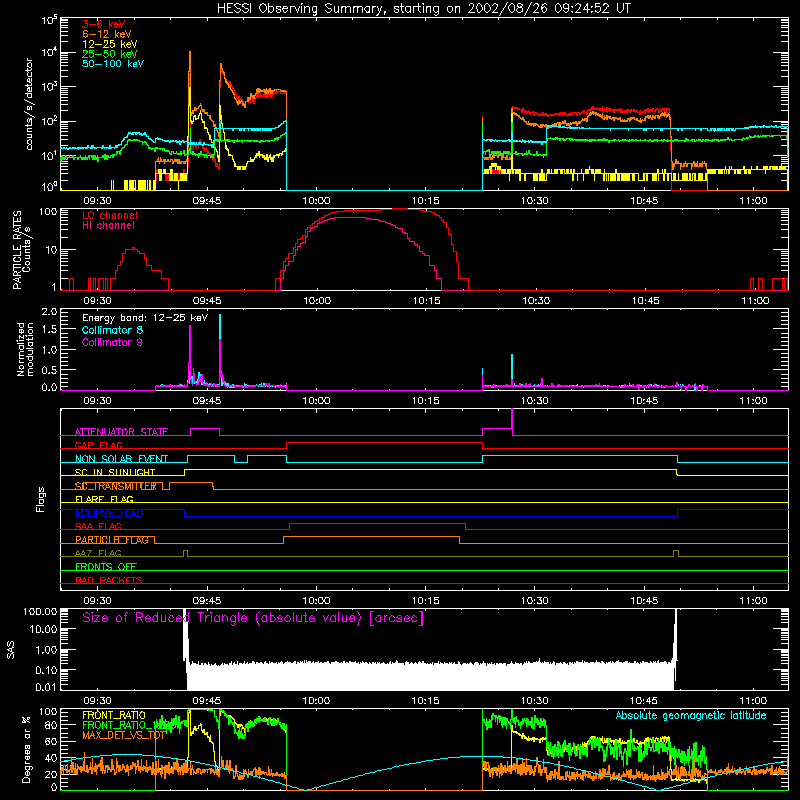Click the SAA_FLAG label
The image size is (800, 800).
click(98, 526)
